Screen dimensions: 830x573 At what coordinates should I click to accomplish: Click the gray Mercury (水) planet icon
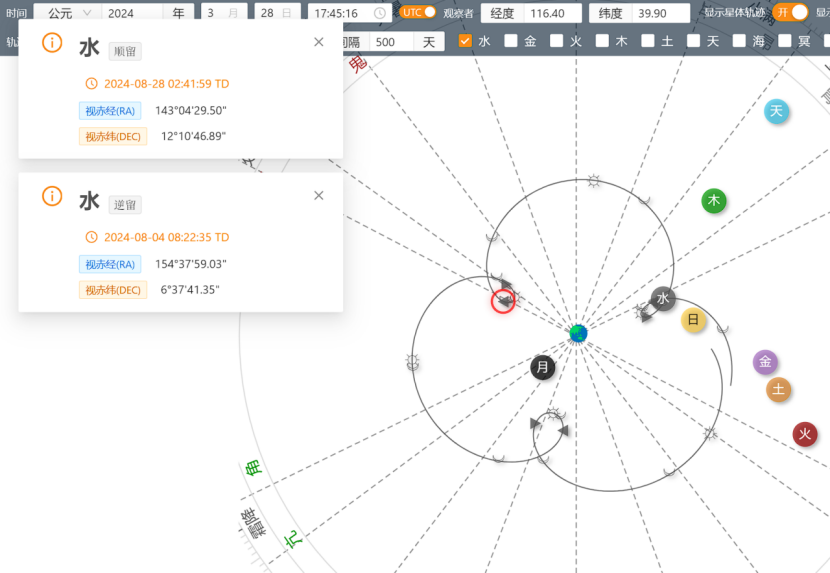(x=663, y=298)
